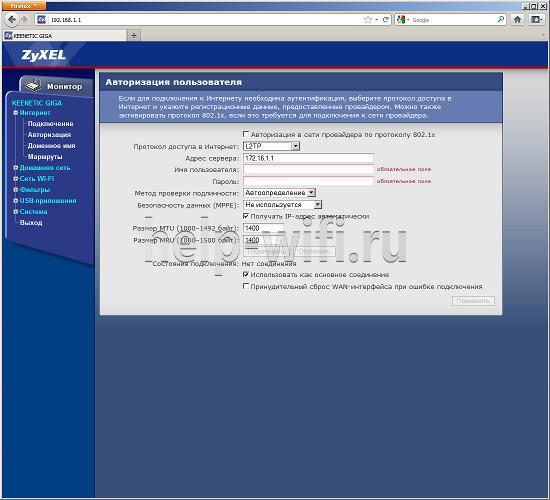Click the browser back arrow button
The width and height of the screenshot is (550, 500).
pos(12,19)
